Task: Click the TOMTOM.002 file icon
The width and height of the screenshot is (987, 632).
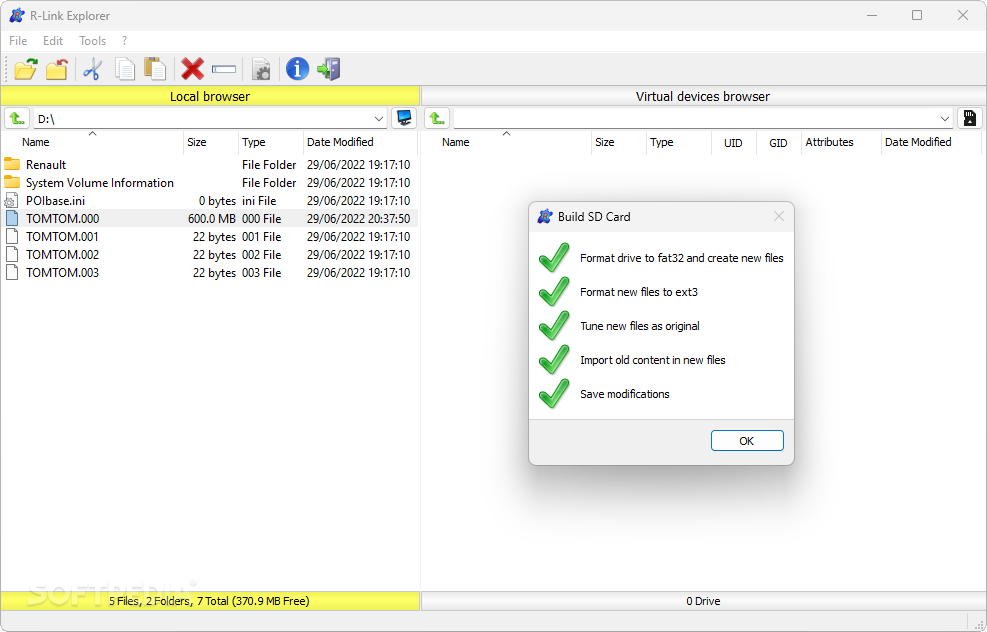Action: point(12,254)
